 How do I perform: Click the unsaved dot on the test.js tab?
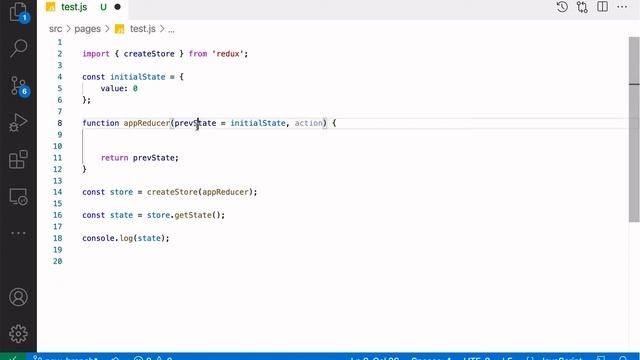pos(118,7)
